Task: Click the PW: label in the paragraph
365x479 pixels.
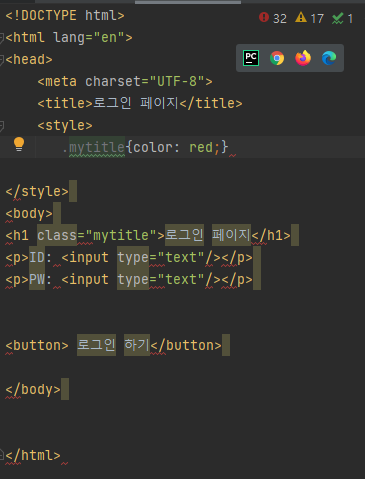Action: pos(41,279)
